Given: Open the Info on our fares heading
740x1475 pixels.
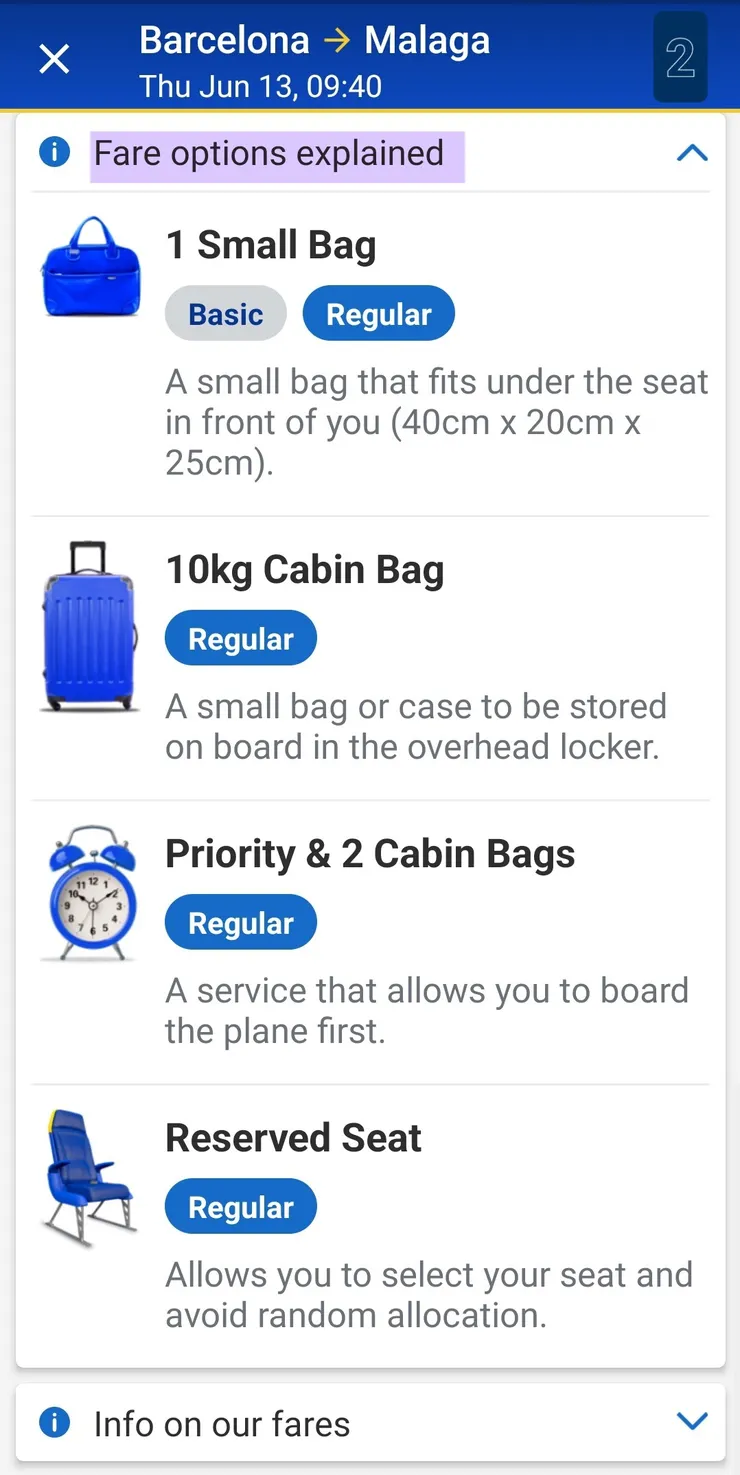Looking at the screenshot, I should click(x=222, y=1424).
